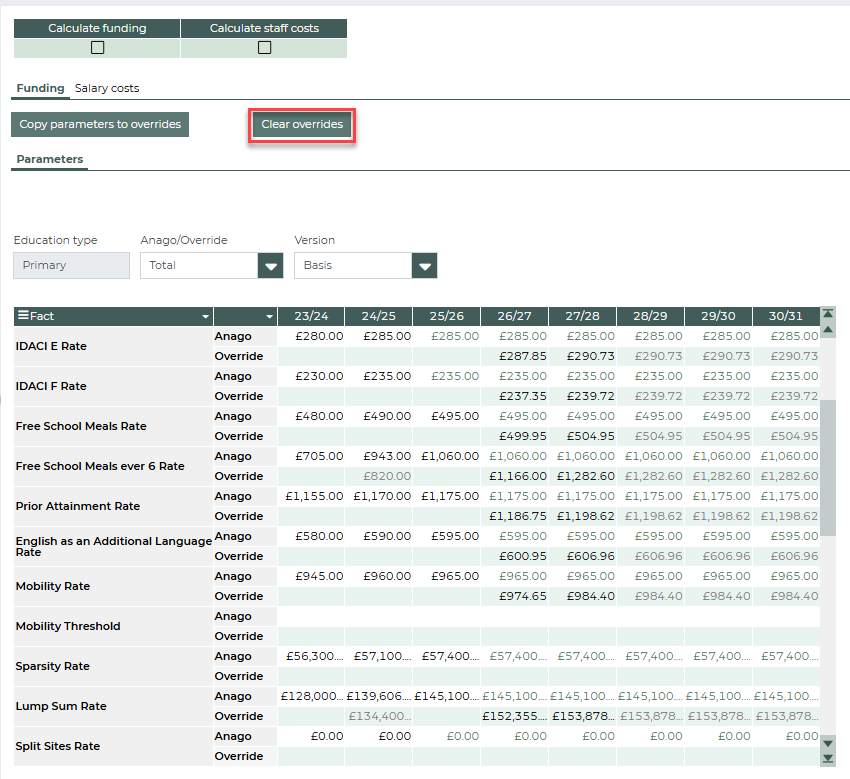Click the single scroll-up arrow in table

827,329
